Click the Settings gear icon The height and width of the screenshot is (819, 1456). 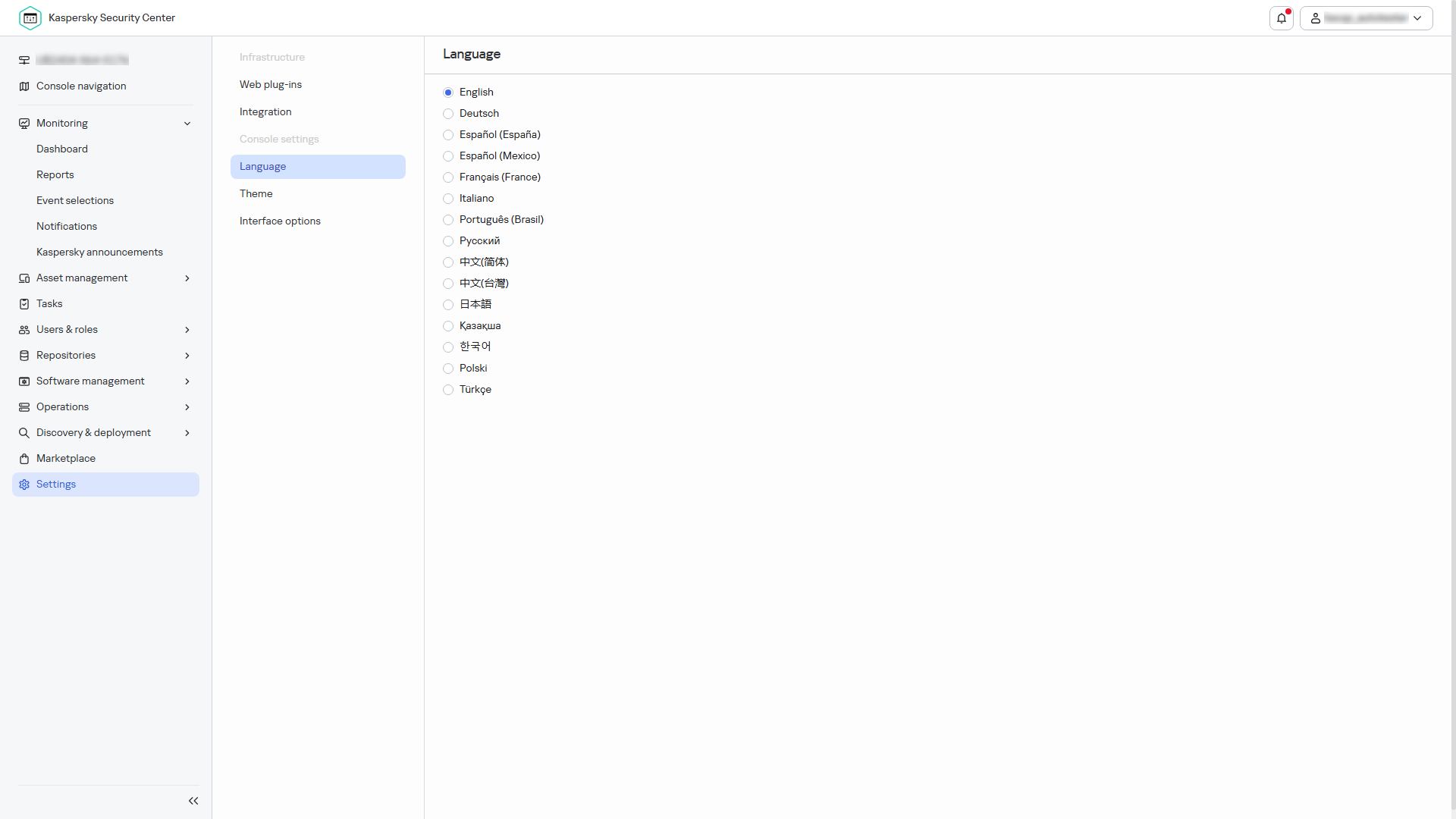click(24, 485)
